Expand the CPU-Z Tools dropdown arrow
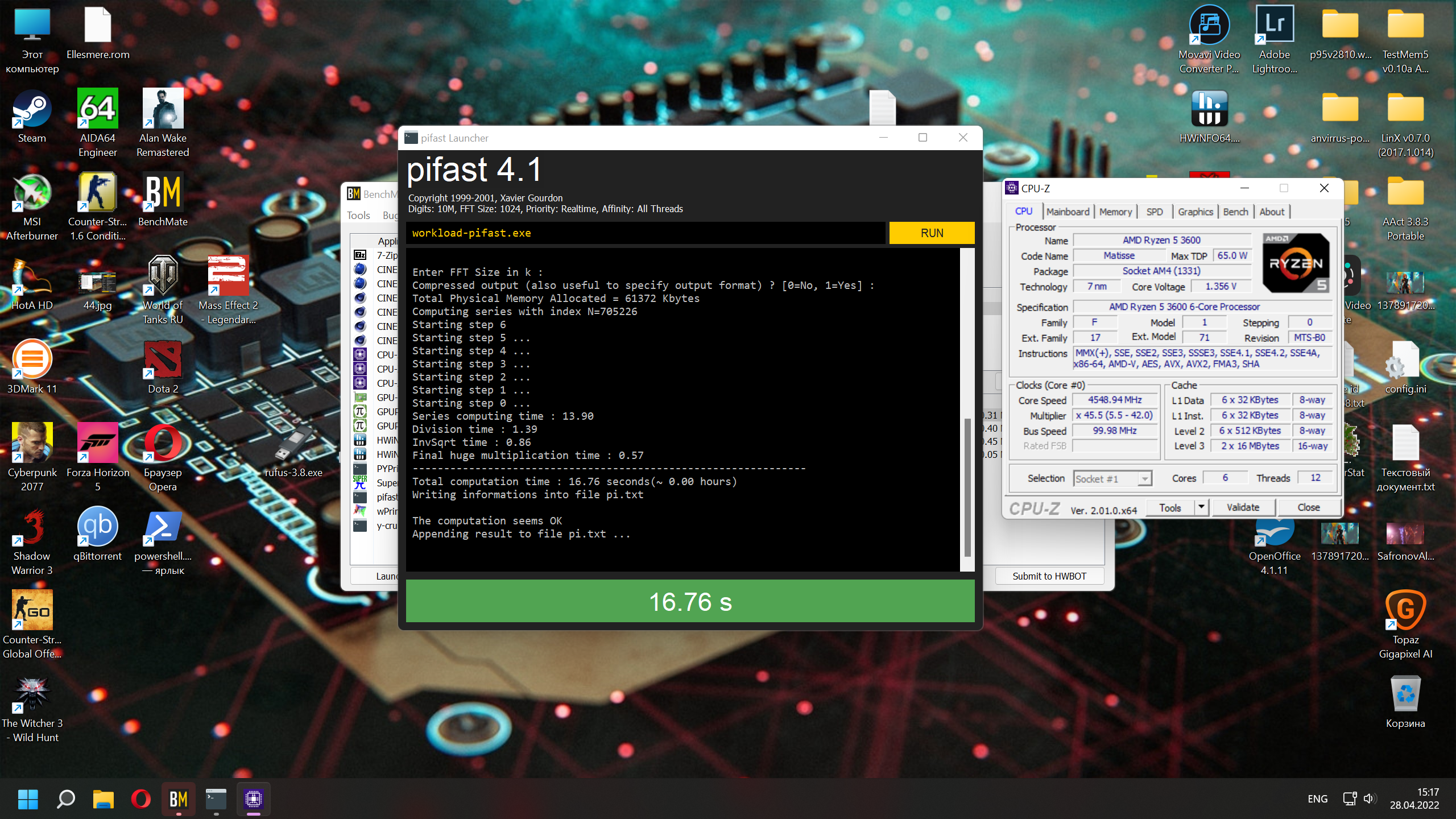1456x819 pixels. point(1201,507)
